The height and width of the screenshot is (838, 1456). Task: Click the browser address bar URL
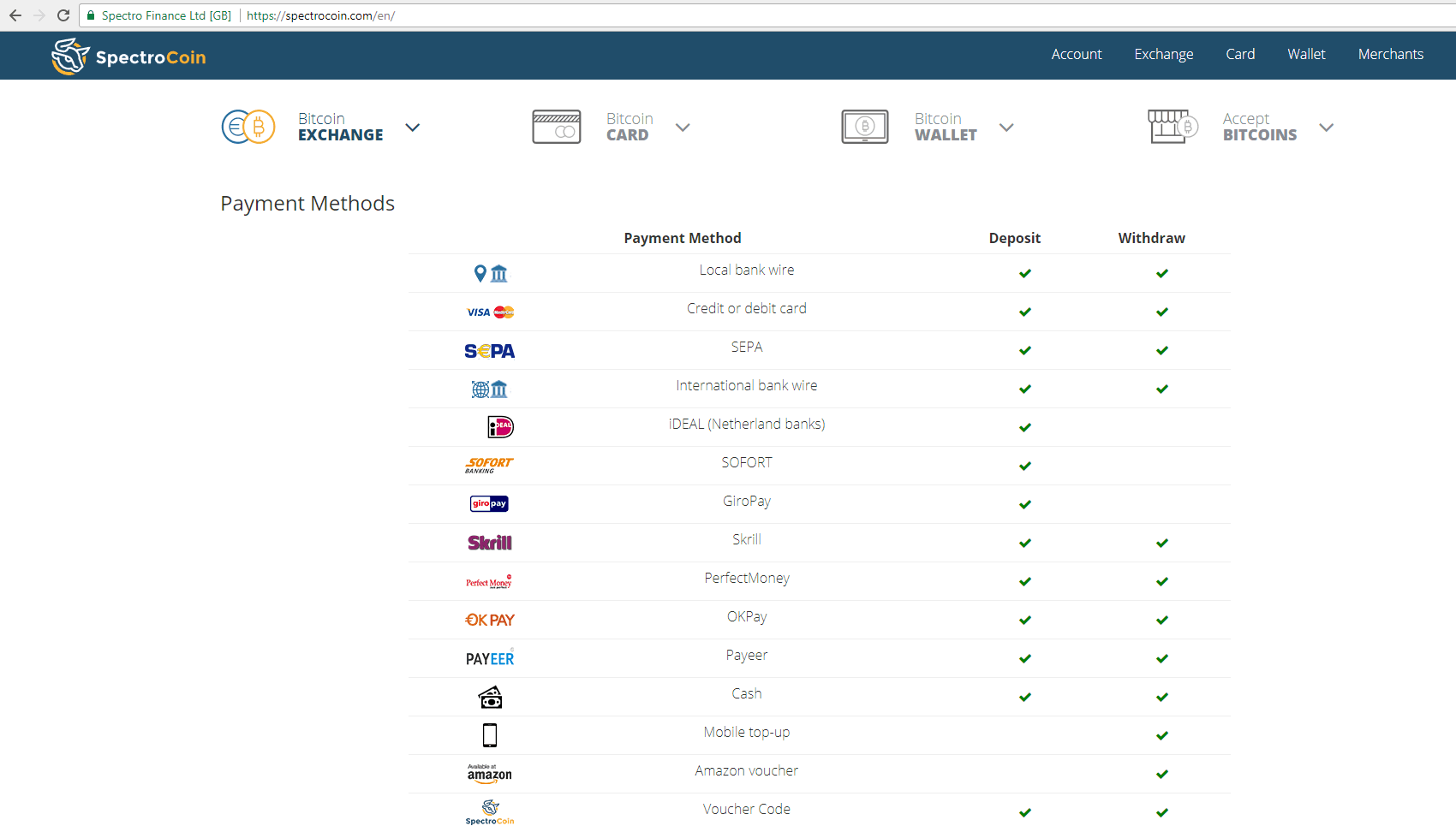(320, 15)
